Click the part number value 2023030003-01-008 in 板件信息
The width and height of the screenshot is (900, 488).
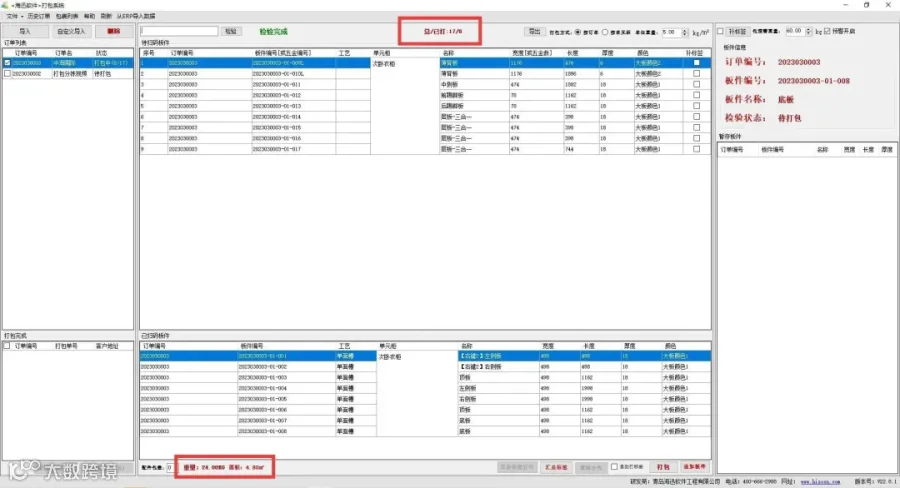(x=813, y=81)
